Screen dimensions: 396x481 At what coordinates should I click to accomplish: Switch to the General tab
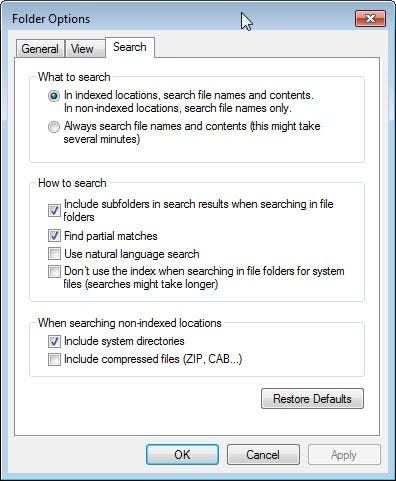click(40, 49)
